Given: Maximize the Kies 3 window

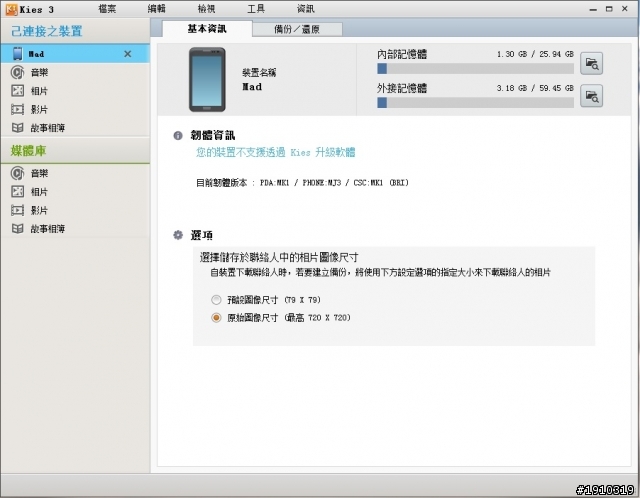Looking at the screenshot, I should click(x=609, y=9).
